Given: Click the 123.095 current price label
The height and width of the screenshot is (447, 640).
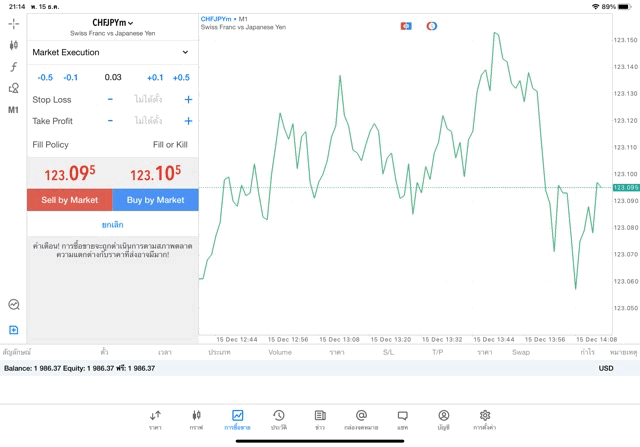Looking at the screenshot, I should pyautogui.click(x=626, y=187).
